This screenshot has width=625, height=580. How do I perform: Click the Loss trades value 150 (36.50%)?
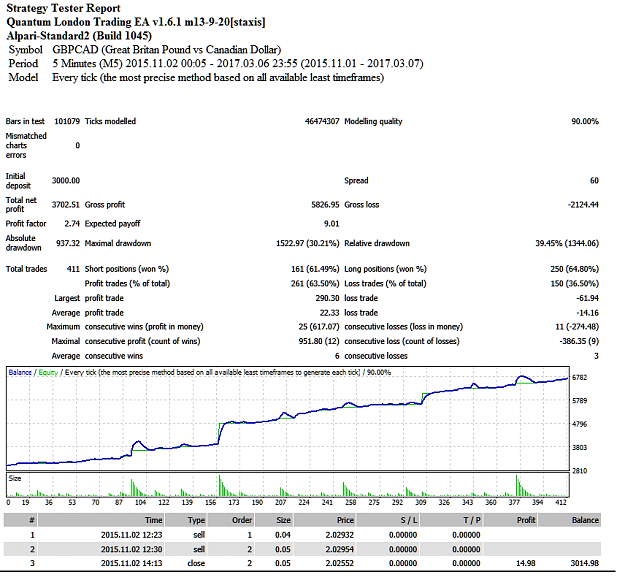574,283
